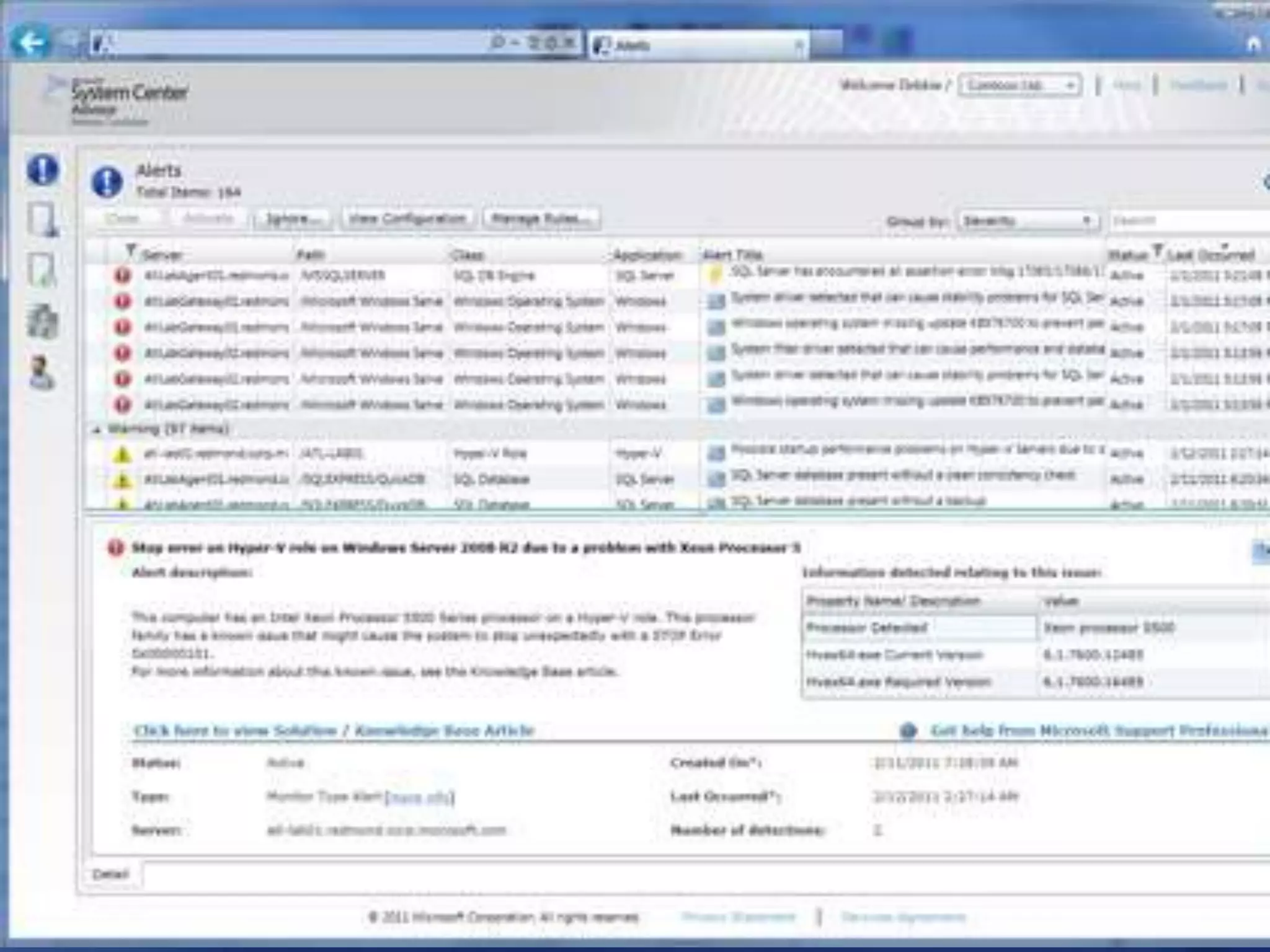Open the Servers building icon in sidebar
This screenshot has height=952, width=1270.
43,321
